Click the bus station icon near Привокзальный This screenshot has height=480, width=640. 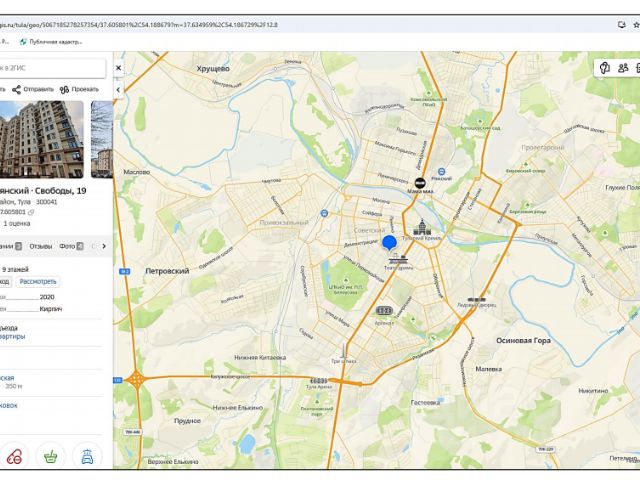(324, 213)
